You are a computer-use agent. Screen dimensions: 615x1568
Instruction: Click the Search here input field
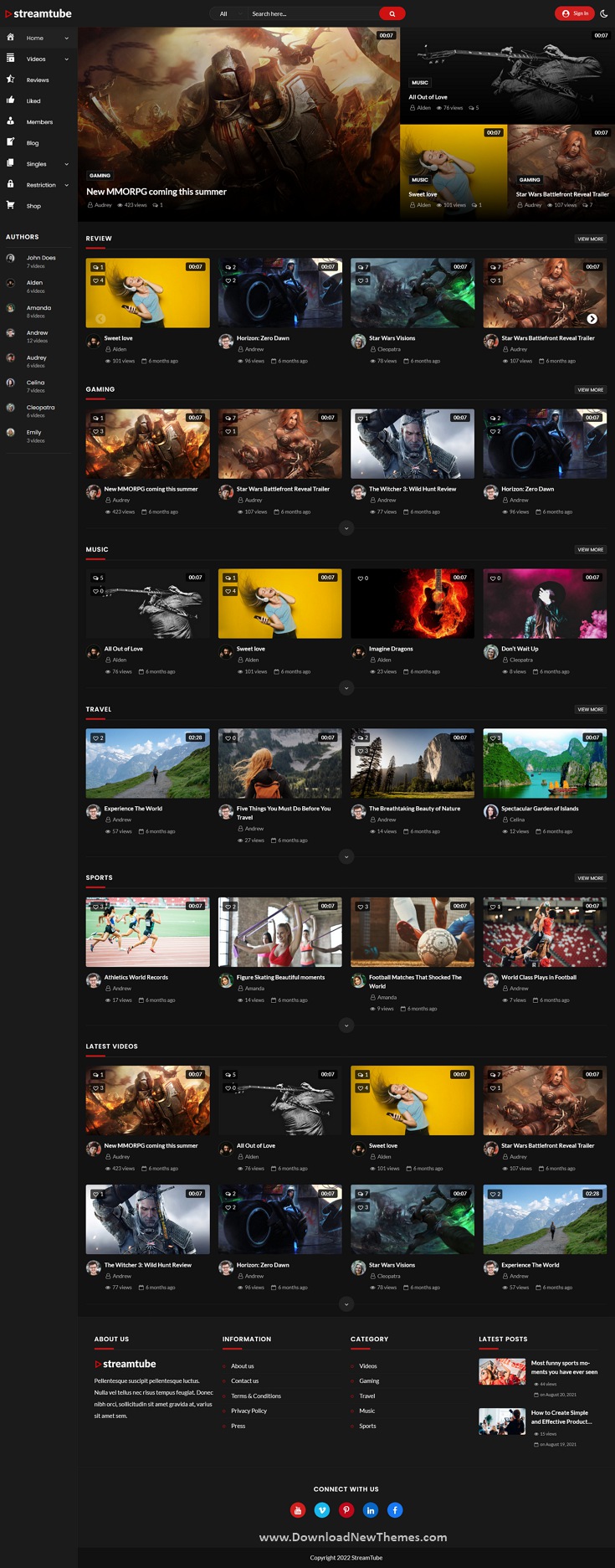pyautogui.click(x=313, y=13)
